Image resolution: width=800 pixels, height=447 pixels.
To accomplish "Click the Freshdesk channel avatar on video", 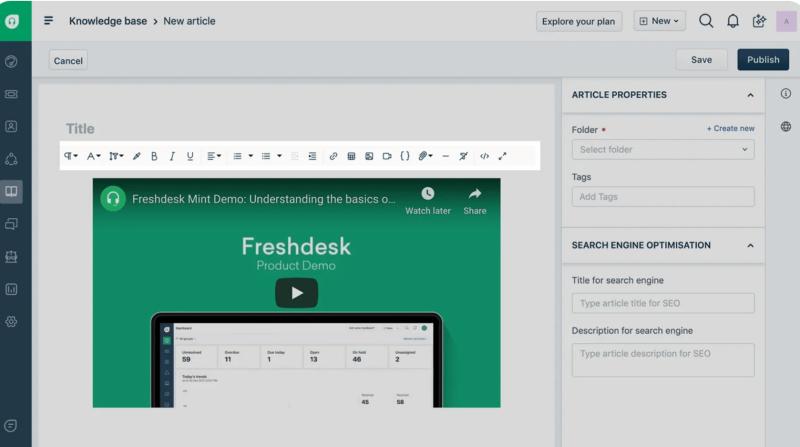I will click(113, 198).
